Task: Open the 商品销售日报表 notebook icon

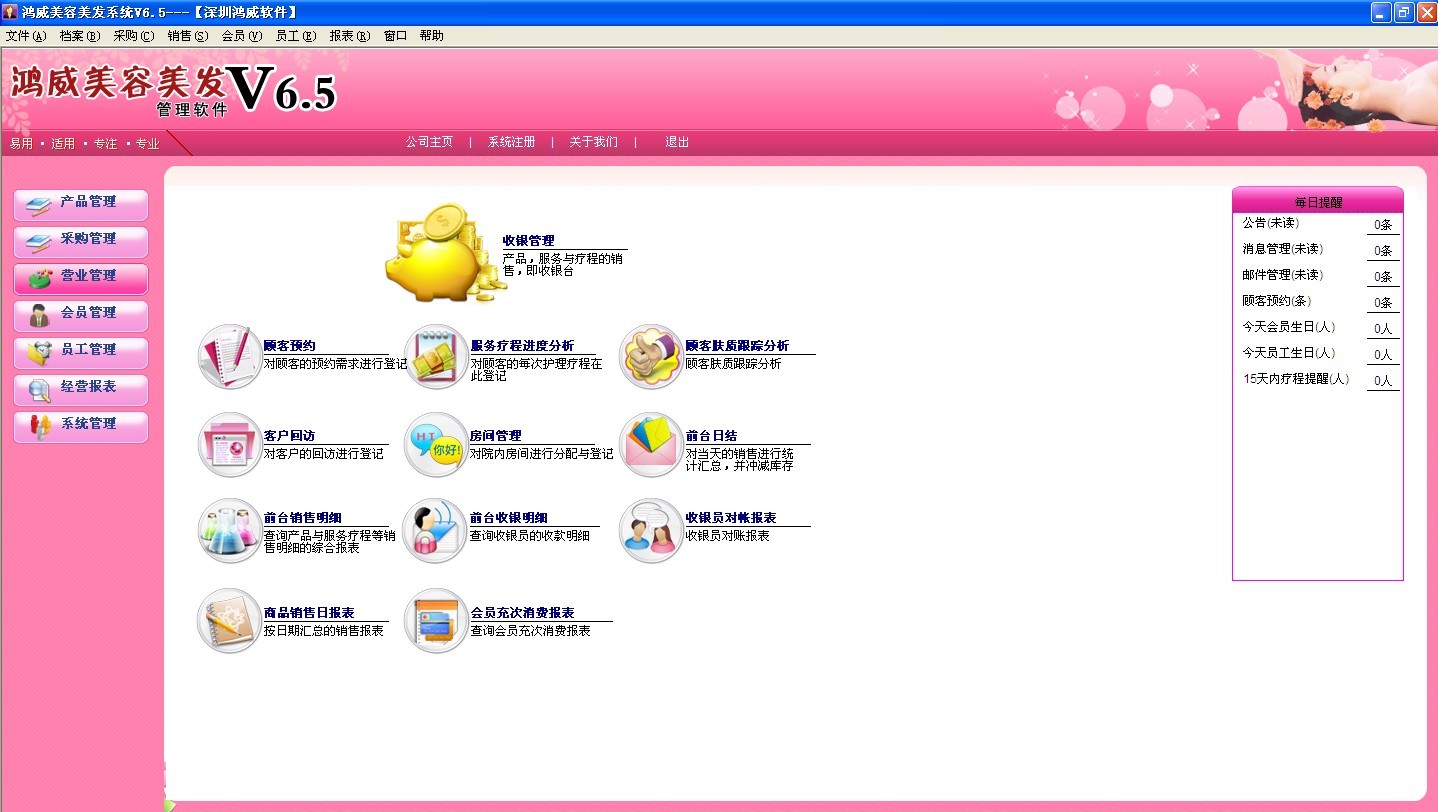Action: [x=230, y=621]
